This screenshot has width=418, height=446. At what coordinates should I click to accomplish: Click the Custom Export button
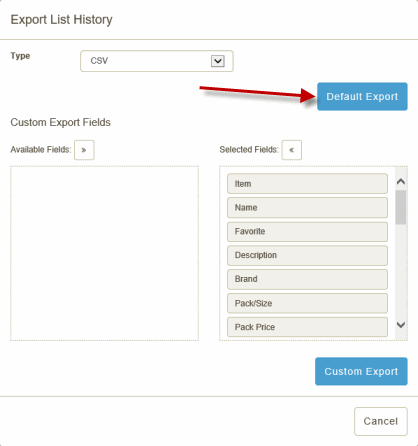[361, 371]
